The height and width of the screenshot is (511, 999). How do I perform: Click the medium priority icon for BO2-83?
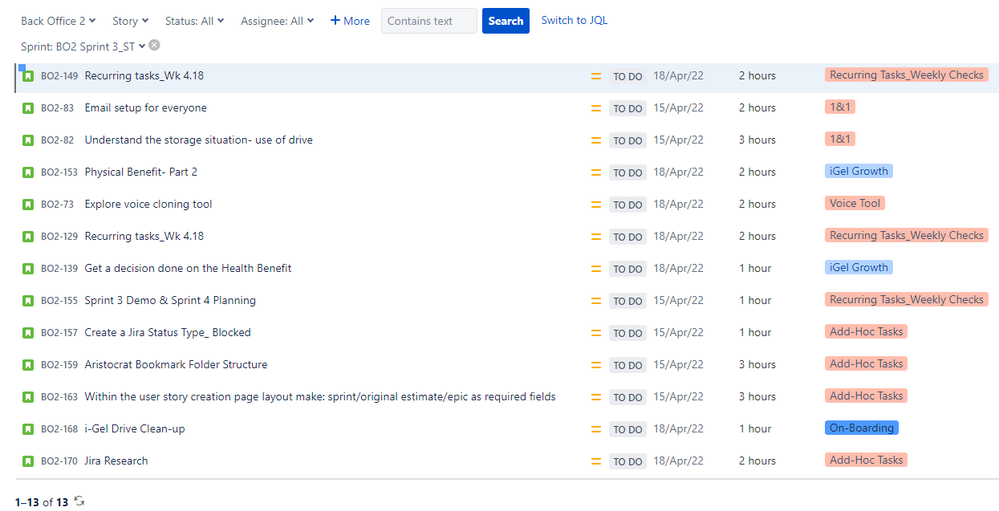pyautogui.click(x=596, y=108)
